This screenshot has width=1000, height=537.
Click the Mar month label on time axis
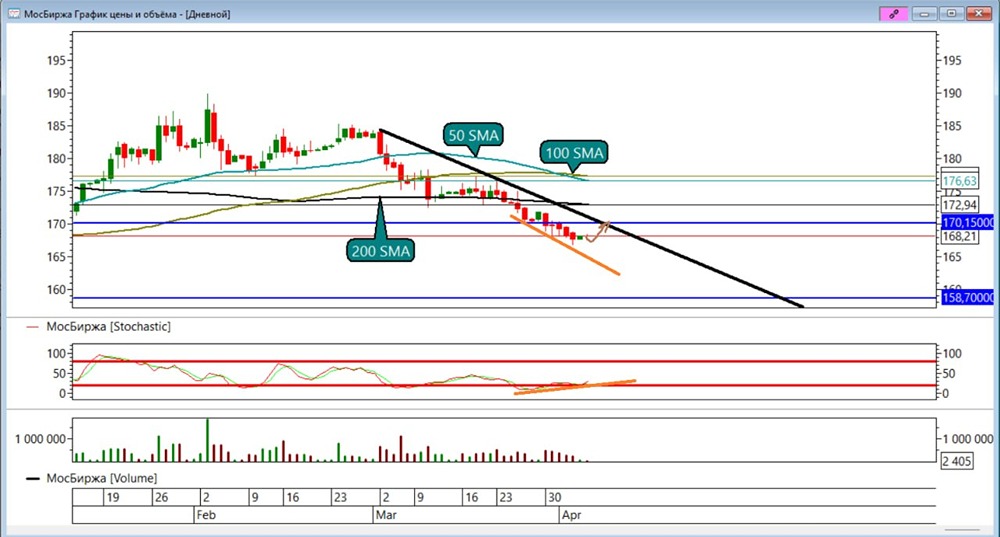click(x=386, y=515)
